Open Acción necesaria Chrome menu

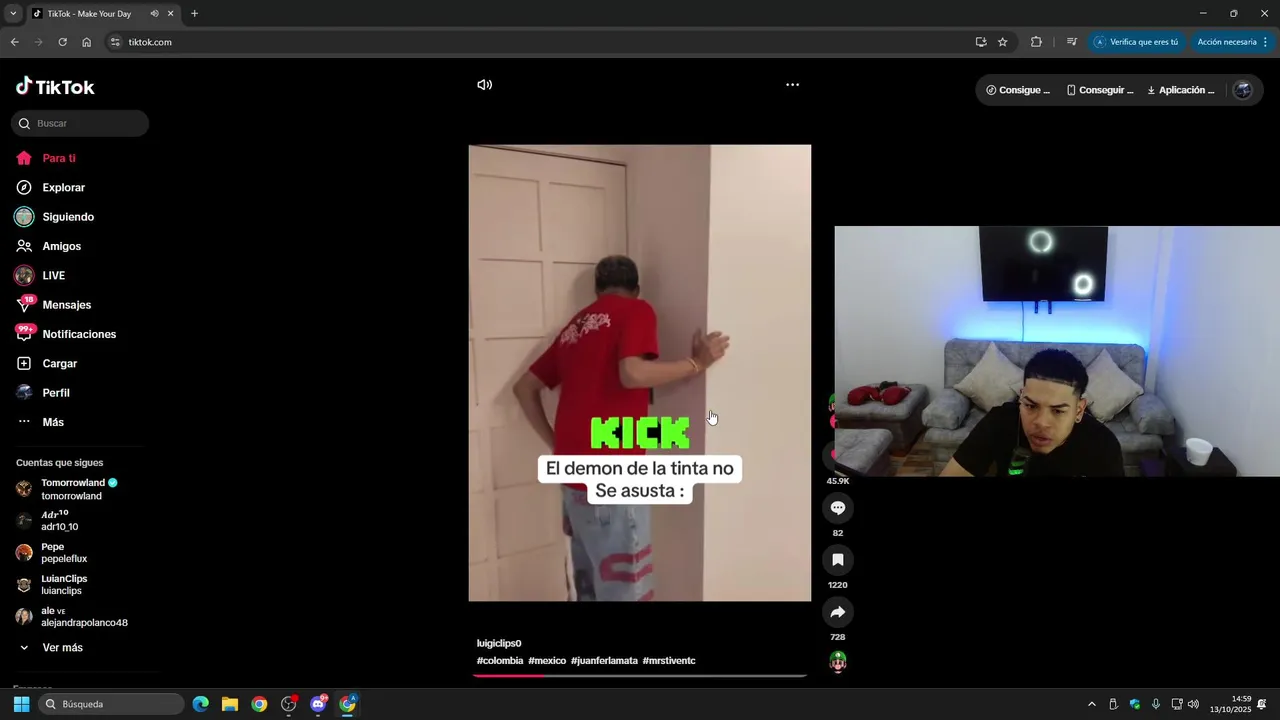(1233, 42)
